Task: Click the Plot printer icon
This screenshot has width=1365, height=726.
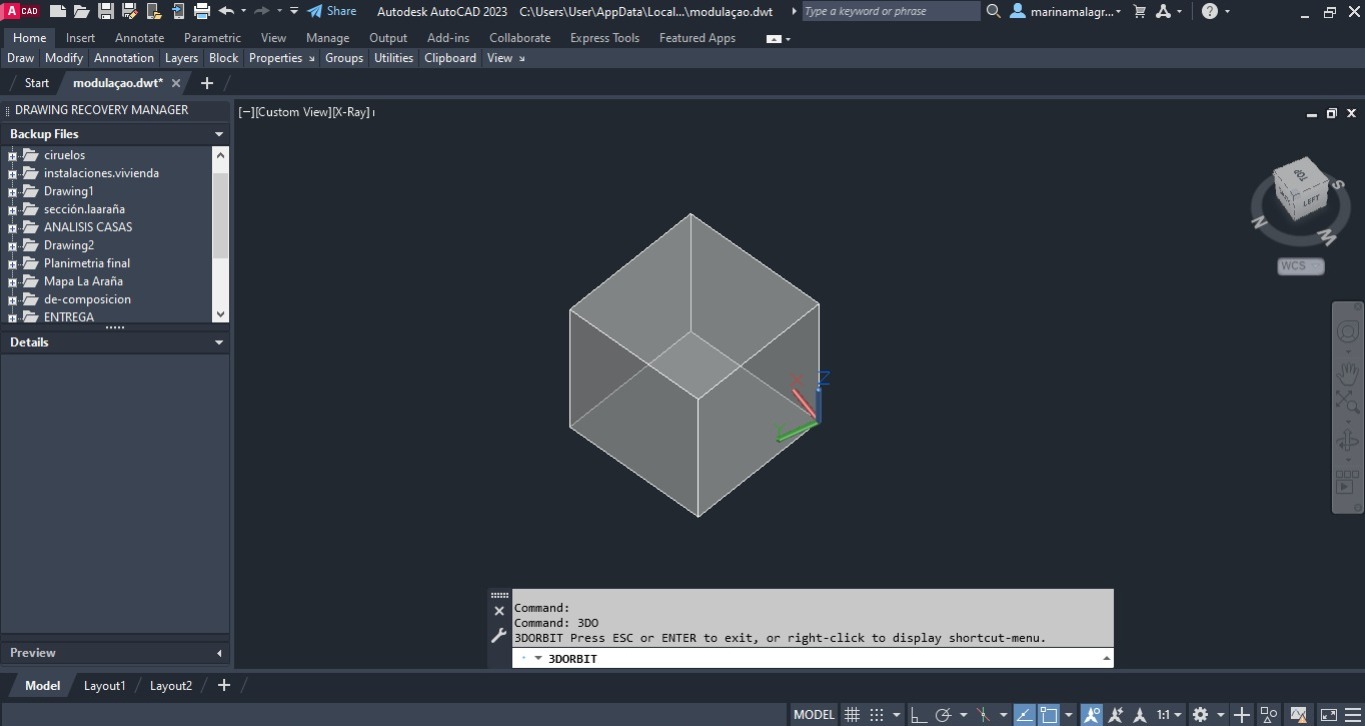Action: click(x=202, y=11)
